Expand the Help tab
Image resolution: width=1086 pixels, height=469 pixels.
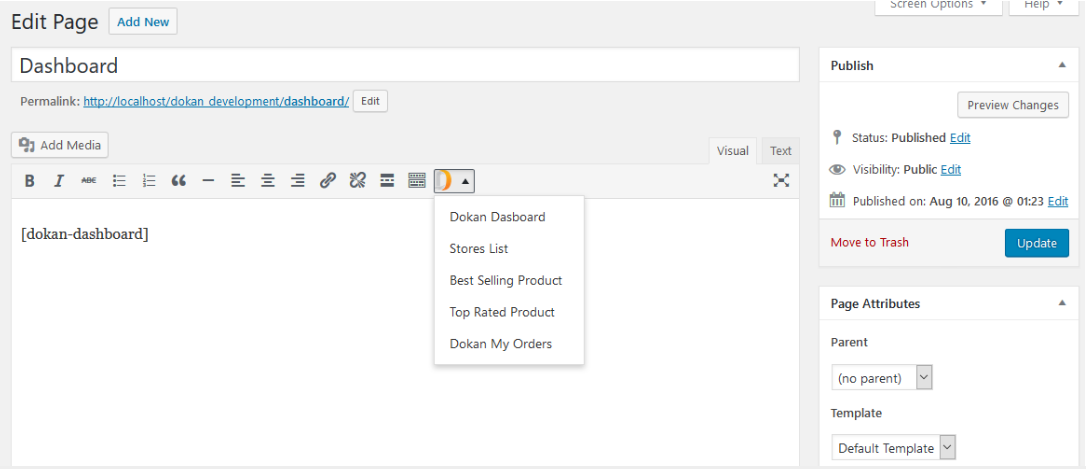(x=1044, y=6)
